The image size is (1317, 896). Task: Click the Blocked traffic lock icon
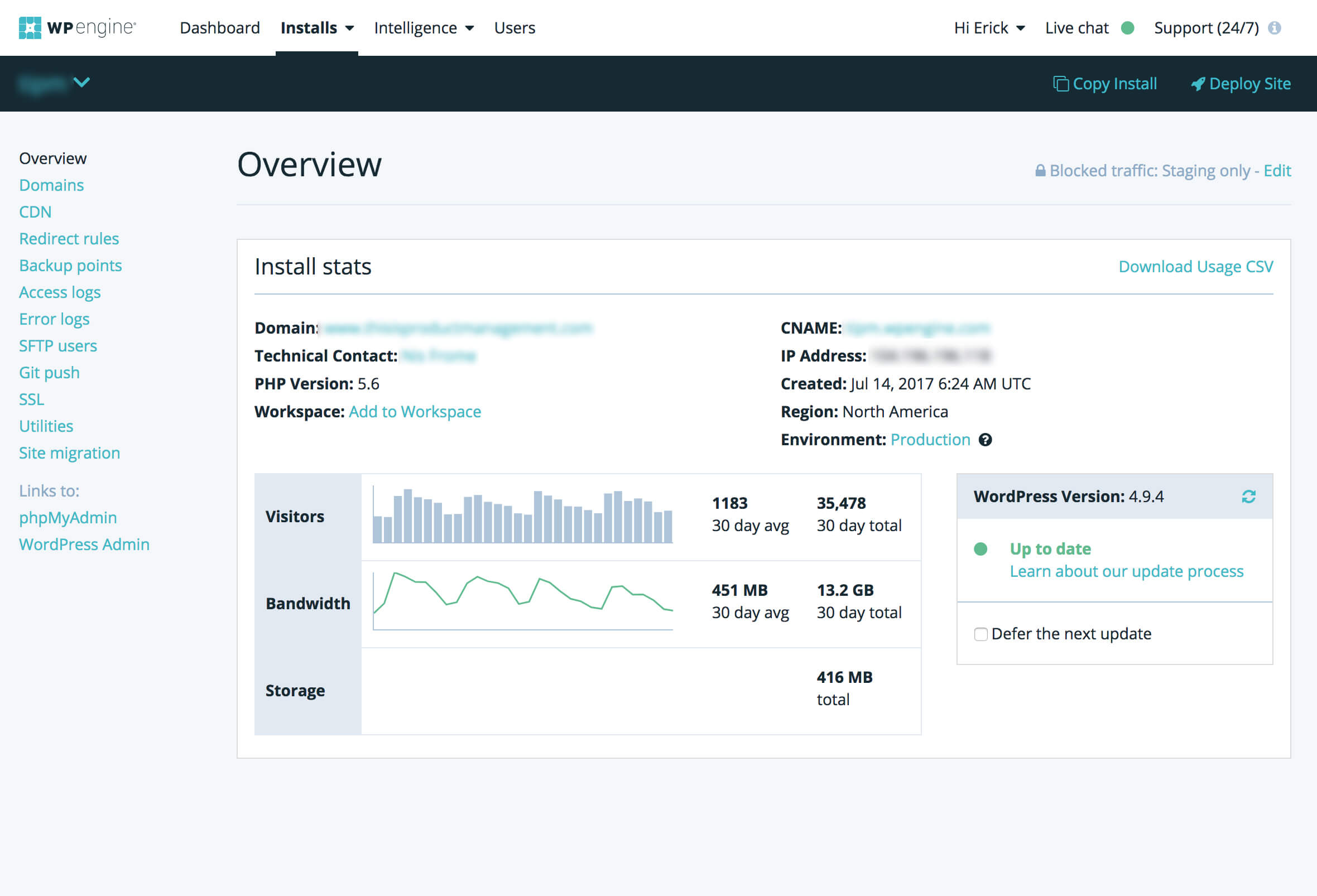(x=1040, y=171)
